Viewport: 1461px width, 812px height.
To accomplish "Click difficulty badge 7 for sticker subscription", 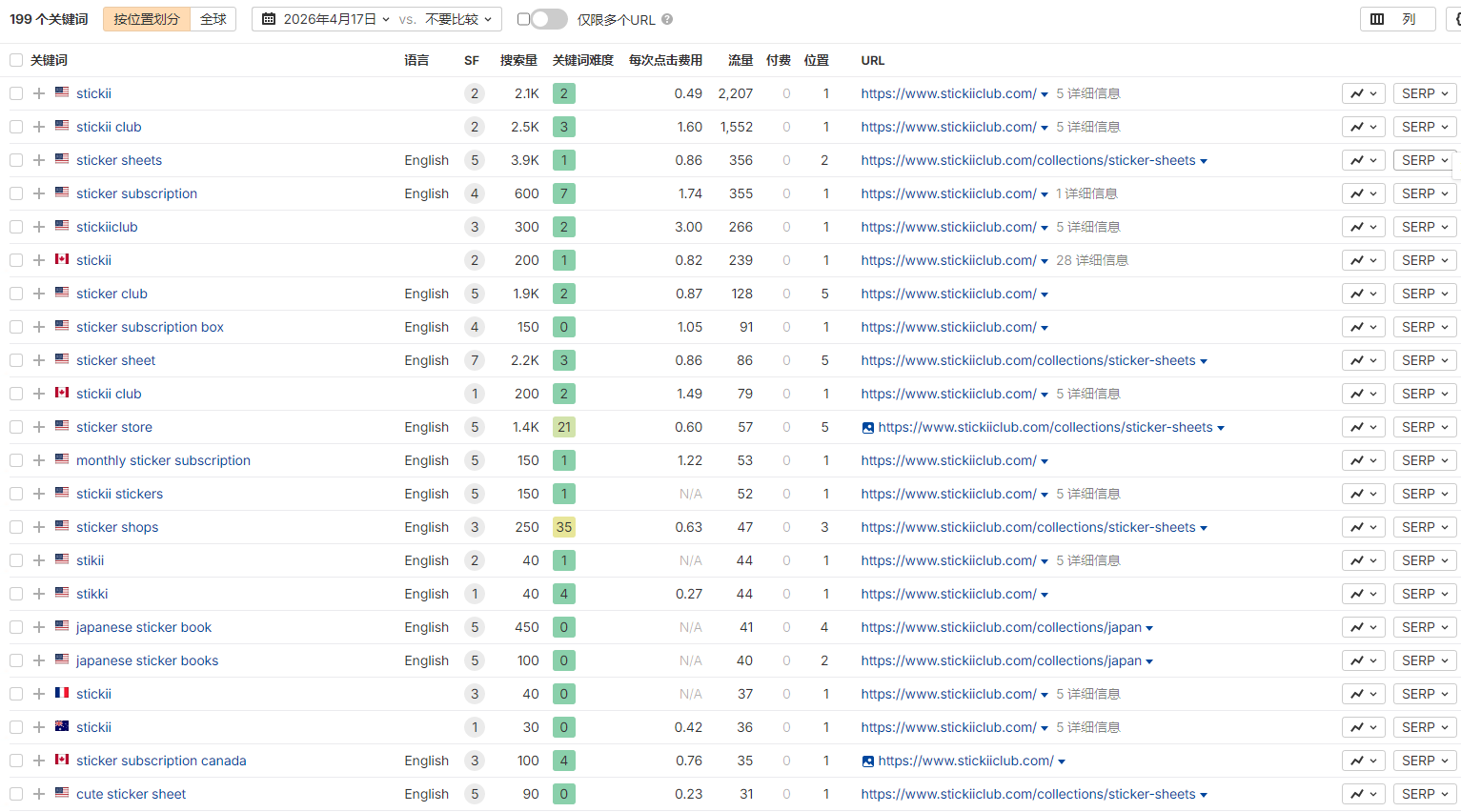I will [564, 193].
